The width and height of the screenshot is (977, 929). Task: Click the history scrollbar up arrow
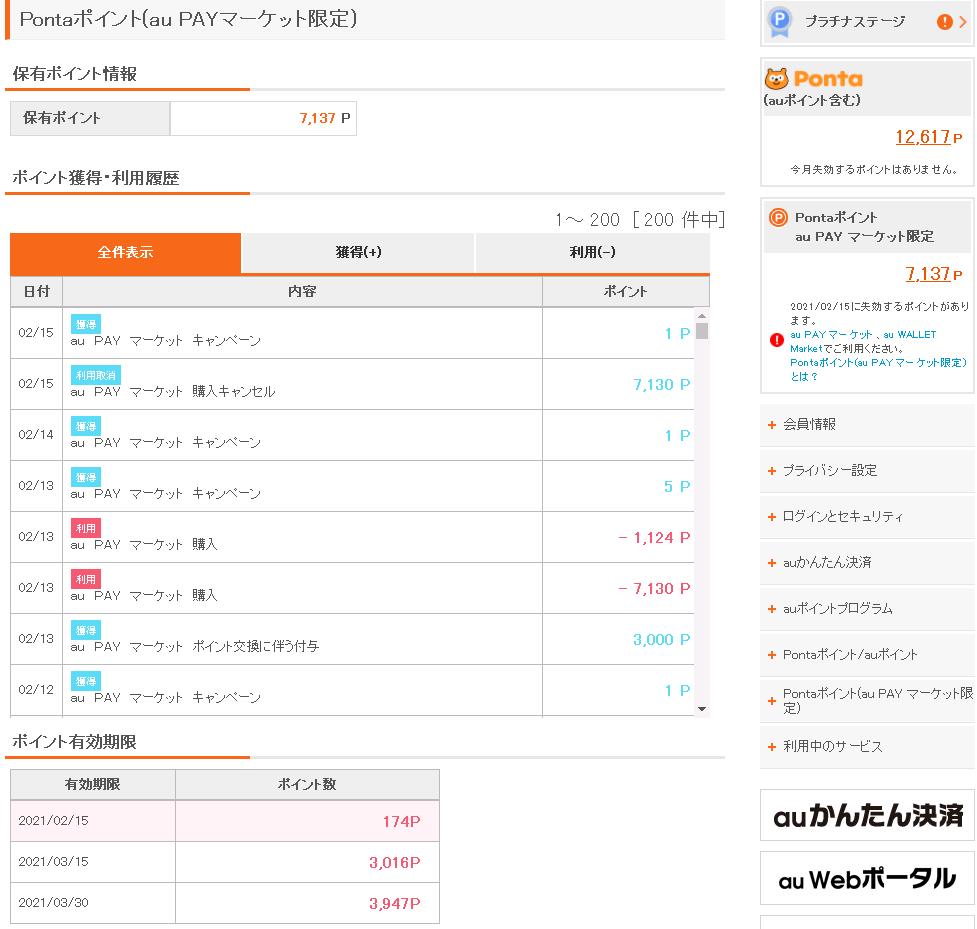click(702, 316)
